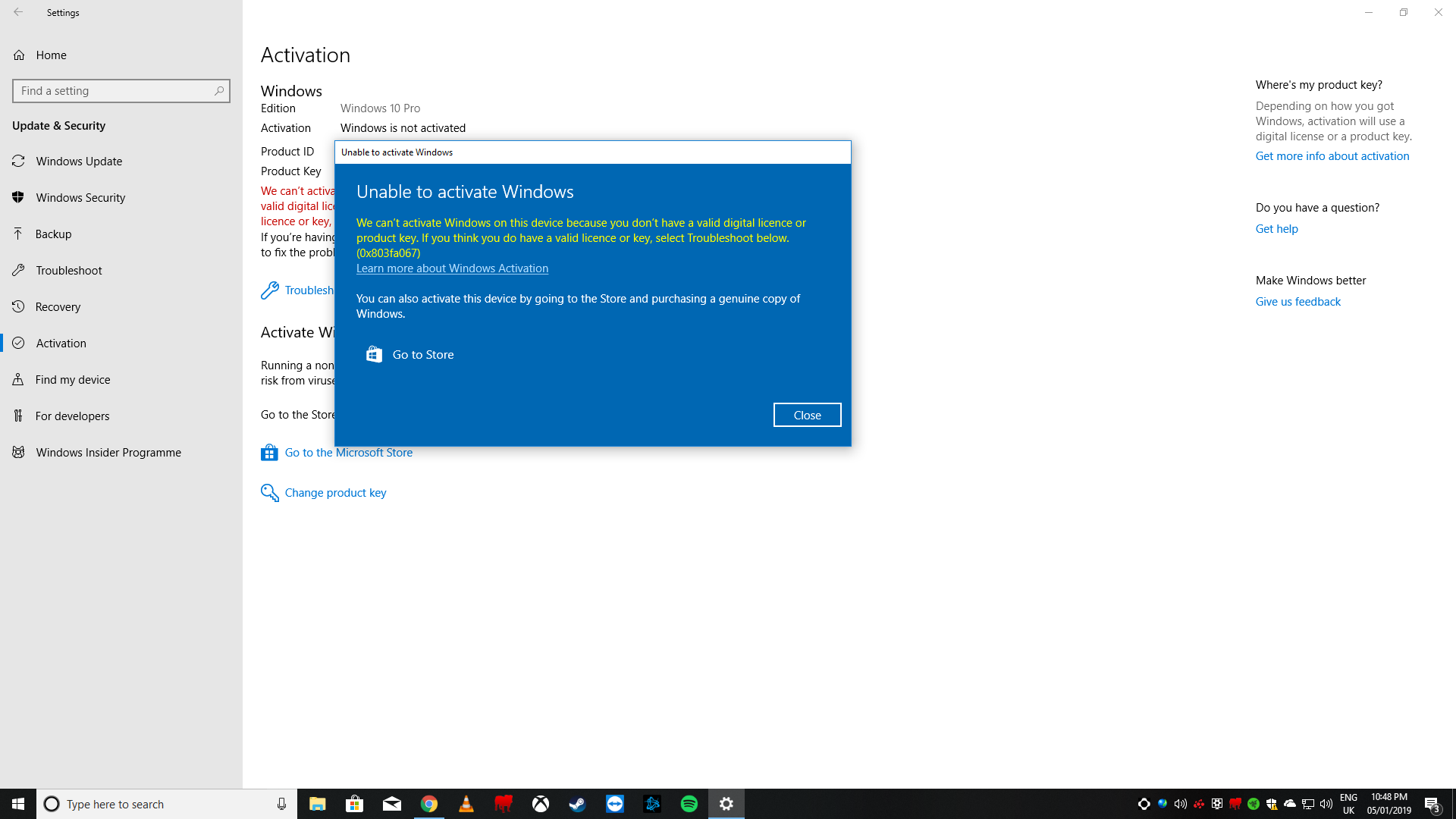
Task: Switch to Google Chrome on taskbar
Action: 429,804
